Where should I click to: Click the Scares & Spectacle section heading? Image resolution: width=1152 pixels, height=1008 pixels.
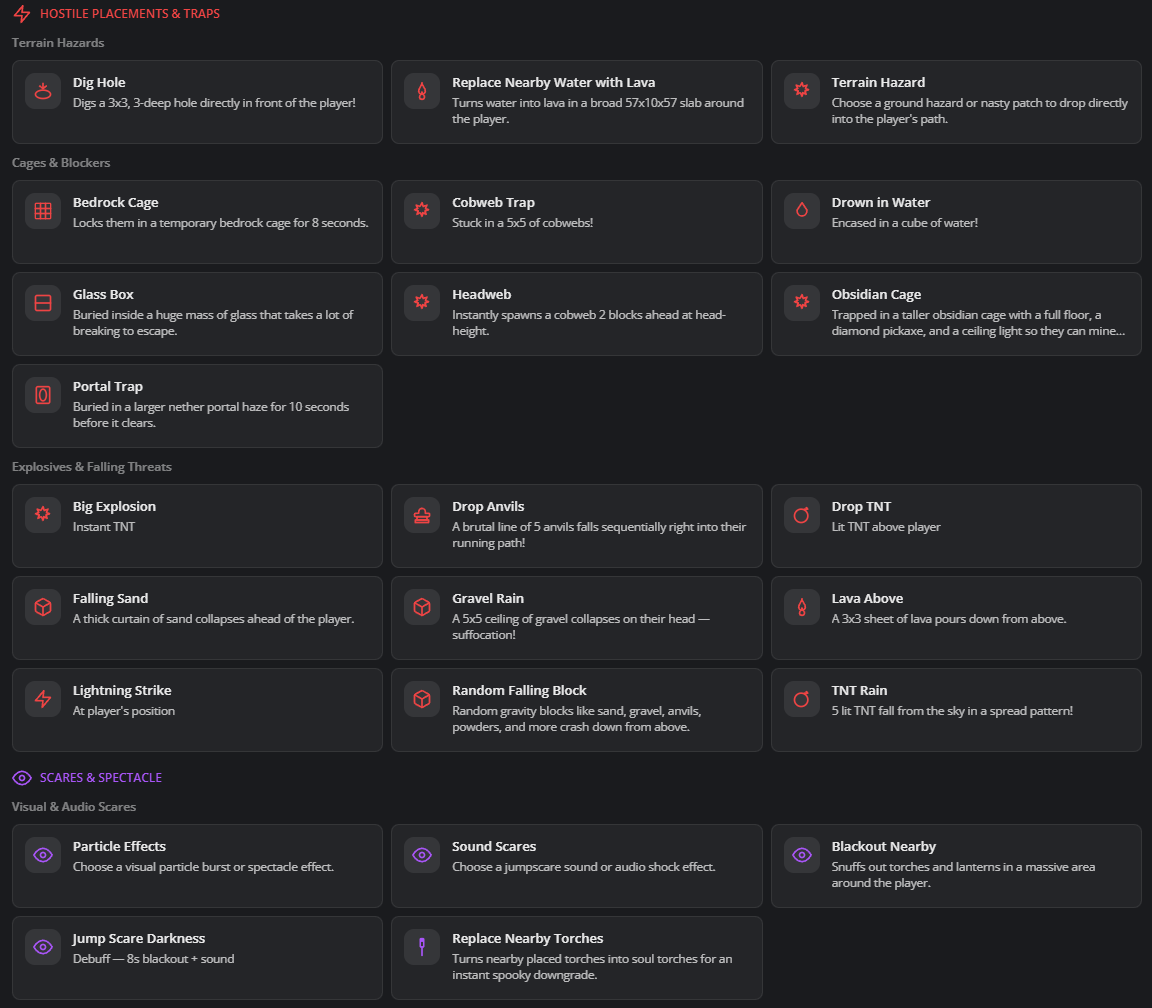(x=101, y=778)
